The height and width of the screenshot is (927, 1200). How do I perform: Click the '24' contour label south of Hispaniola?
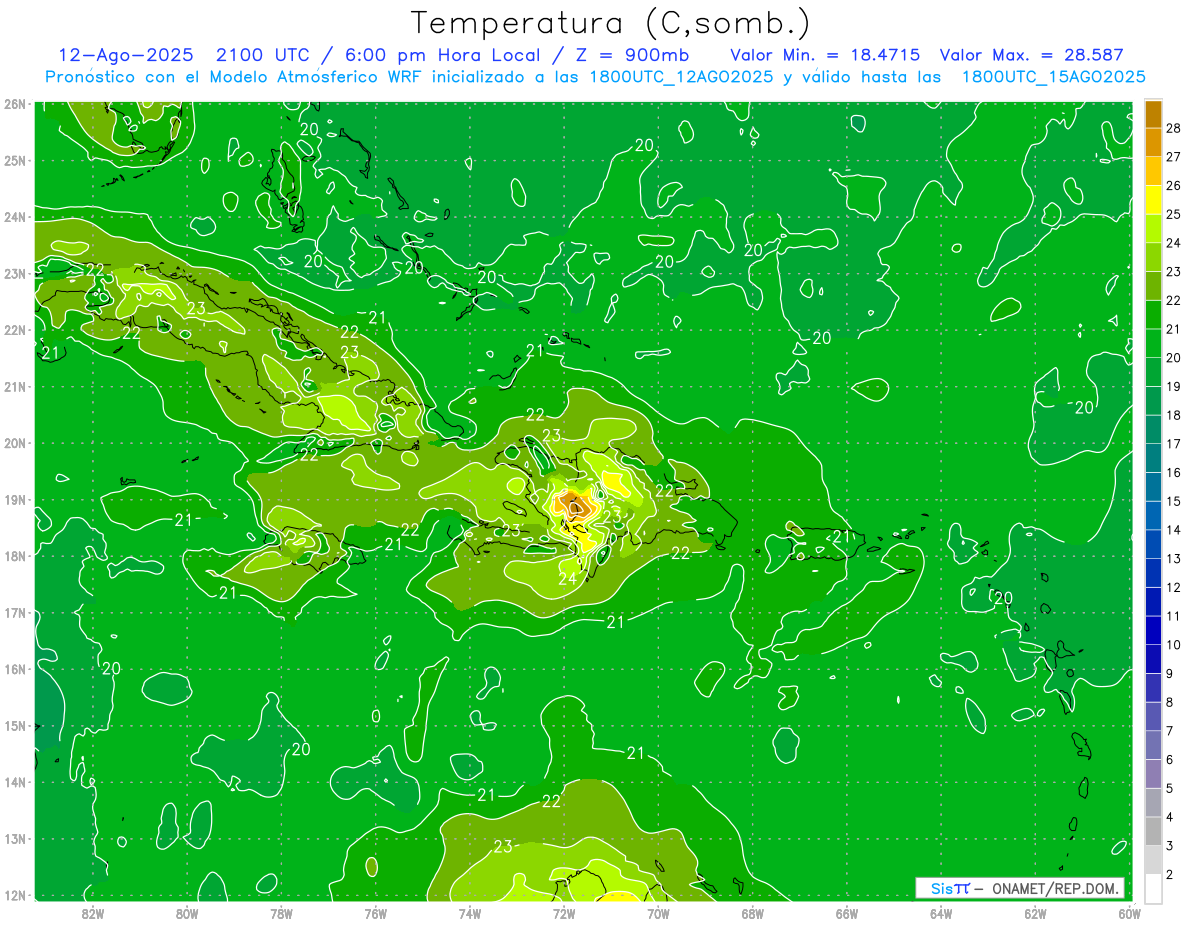567,579
